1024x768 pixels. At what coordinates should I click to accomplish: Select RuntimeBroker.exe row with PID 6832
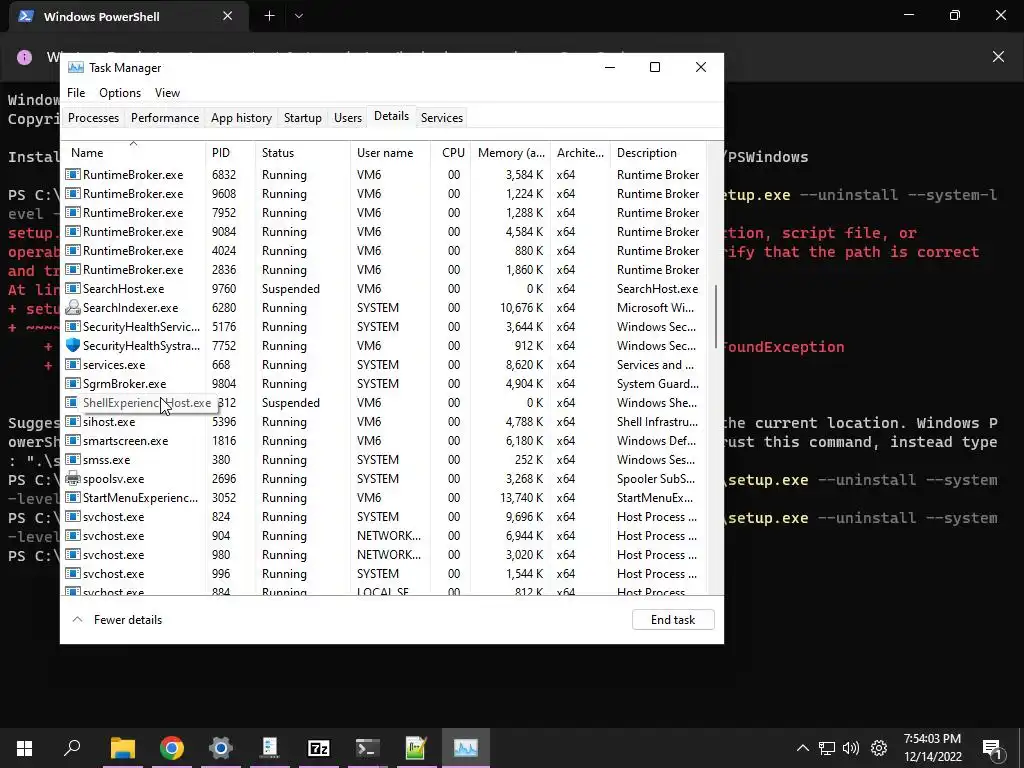(385, 175)
